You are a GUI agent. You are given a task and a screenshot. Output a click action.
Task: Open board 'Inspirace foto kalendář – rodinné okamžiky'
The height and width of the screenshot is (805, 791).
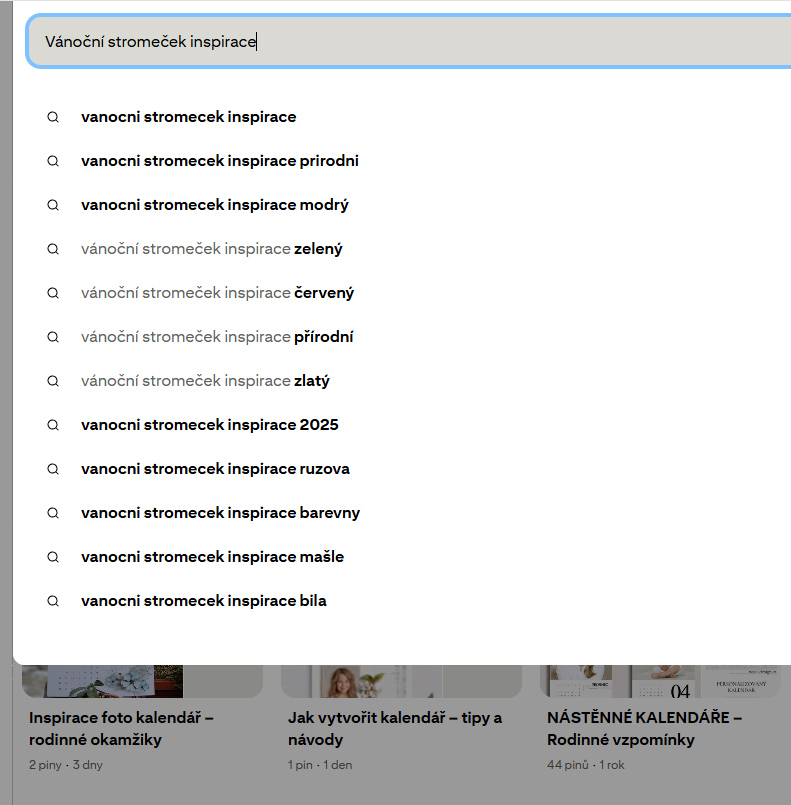coord(121,728)
